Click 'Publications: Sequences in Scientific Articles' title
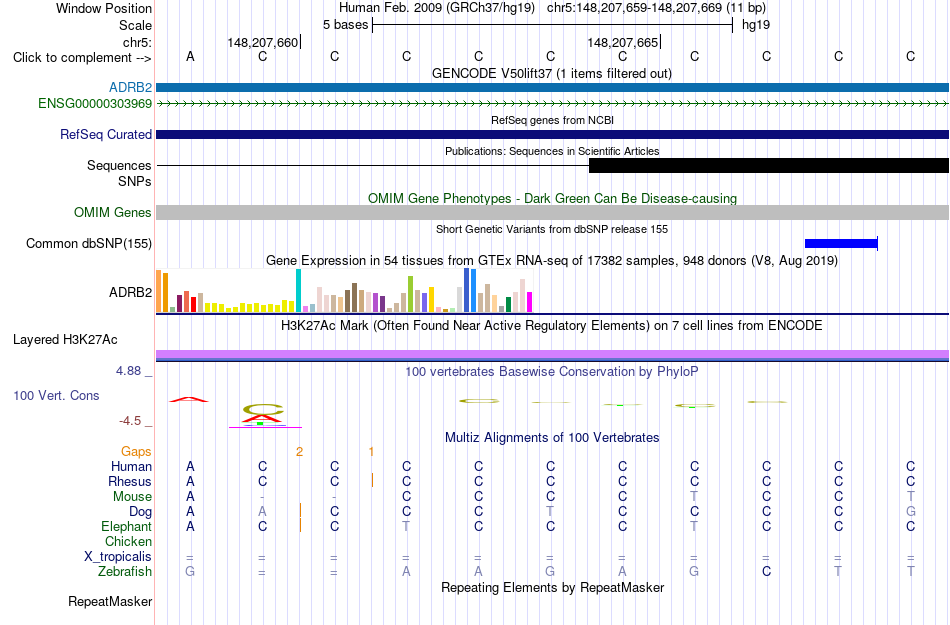950x625 pixels. (553, 151)
